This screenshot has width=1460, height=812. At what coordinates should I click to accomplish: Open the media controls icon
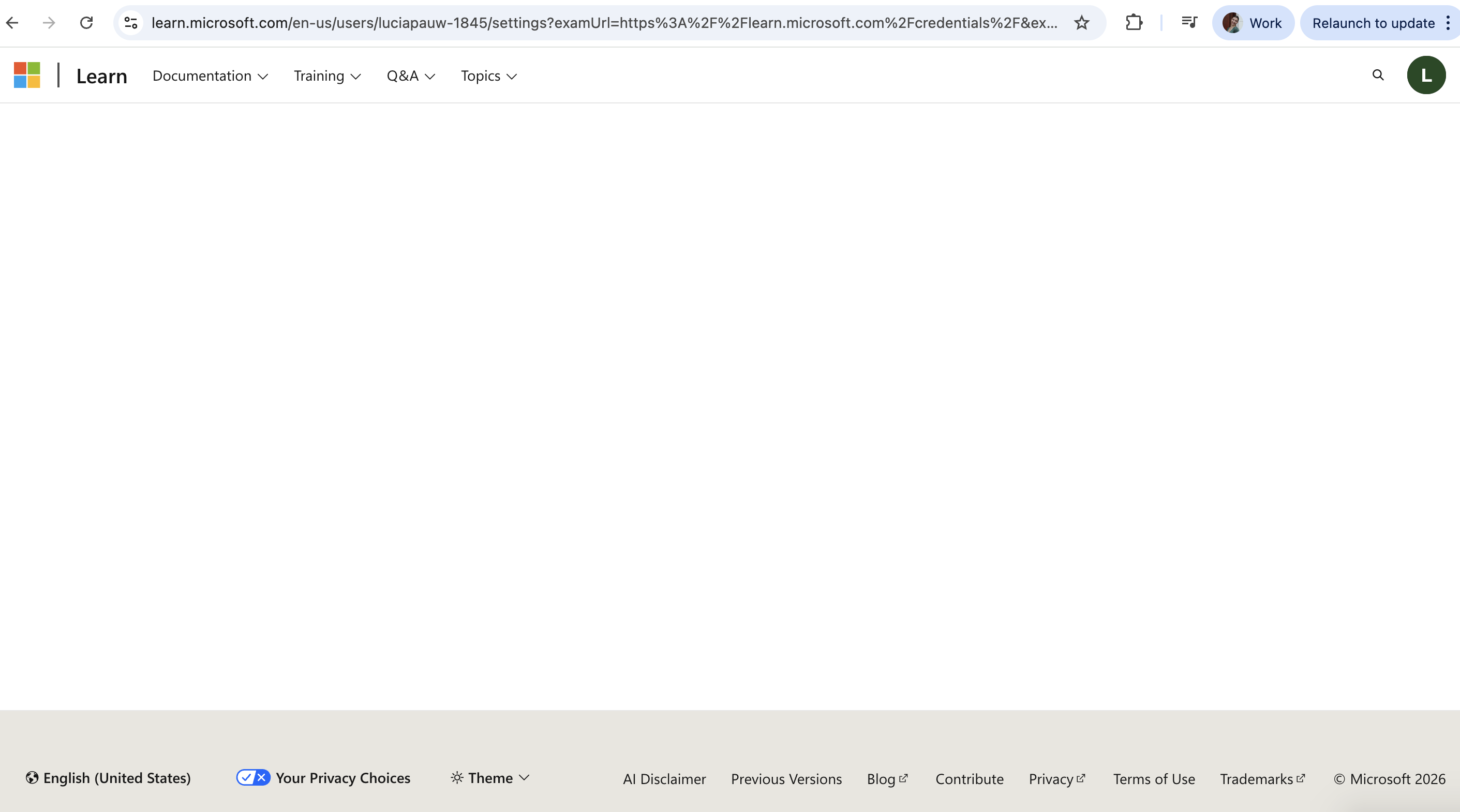tap(1189, 23)
